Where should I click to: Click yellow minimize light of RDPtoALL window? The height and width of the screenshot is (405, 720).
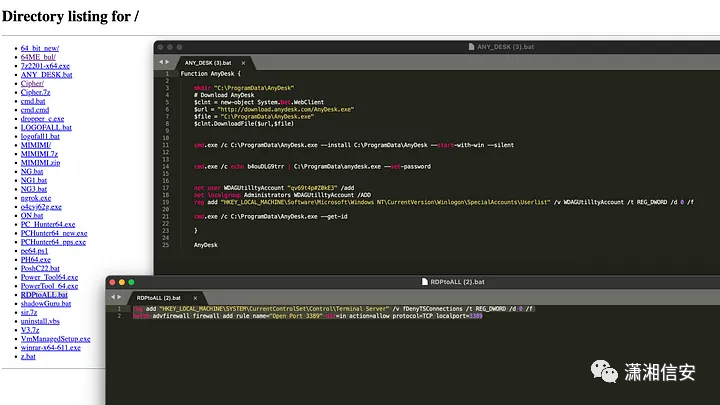[122, 282]
